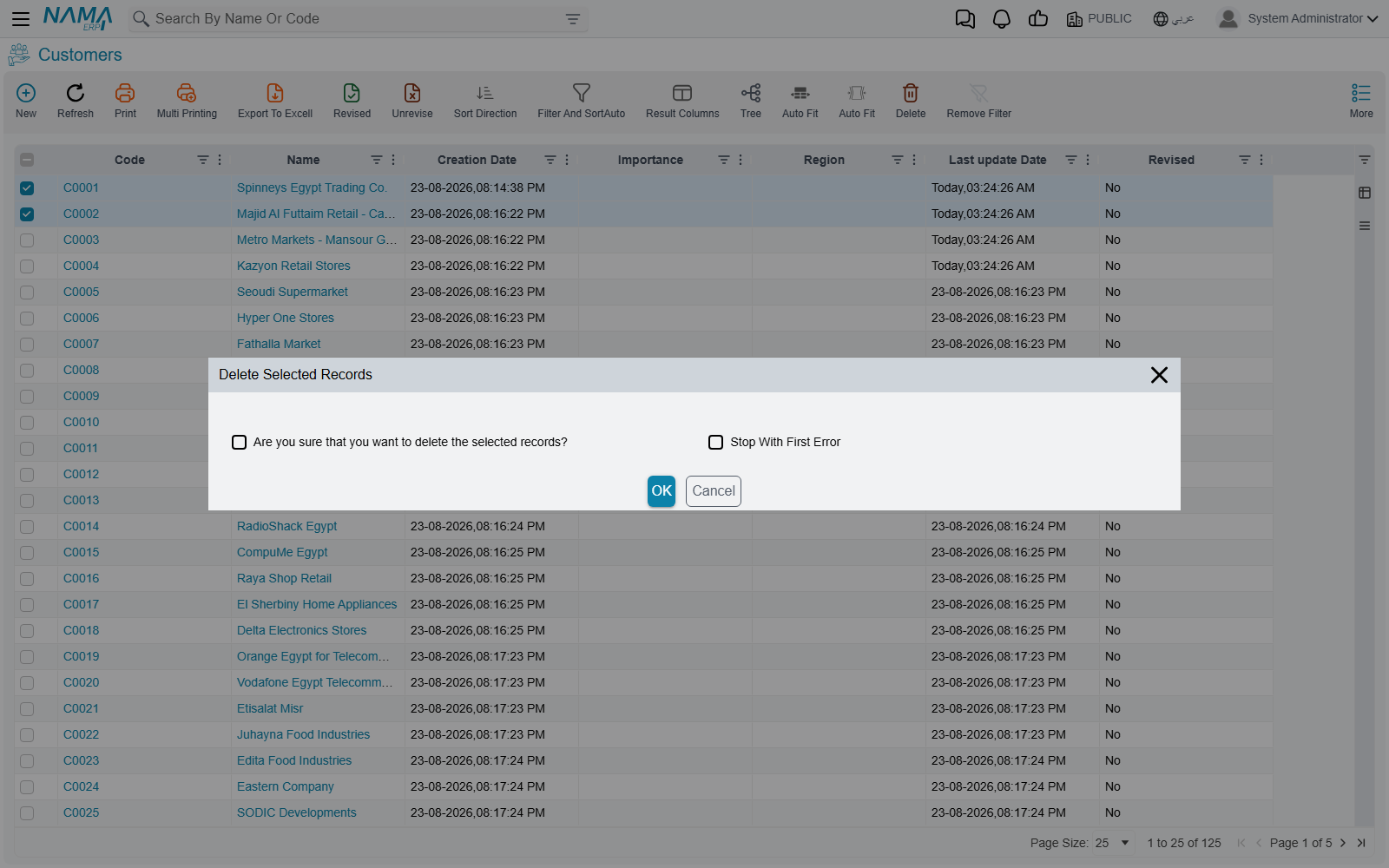
Task: Select the C0025 row checkbox
Action: [27, 813]
